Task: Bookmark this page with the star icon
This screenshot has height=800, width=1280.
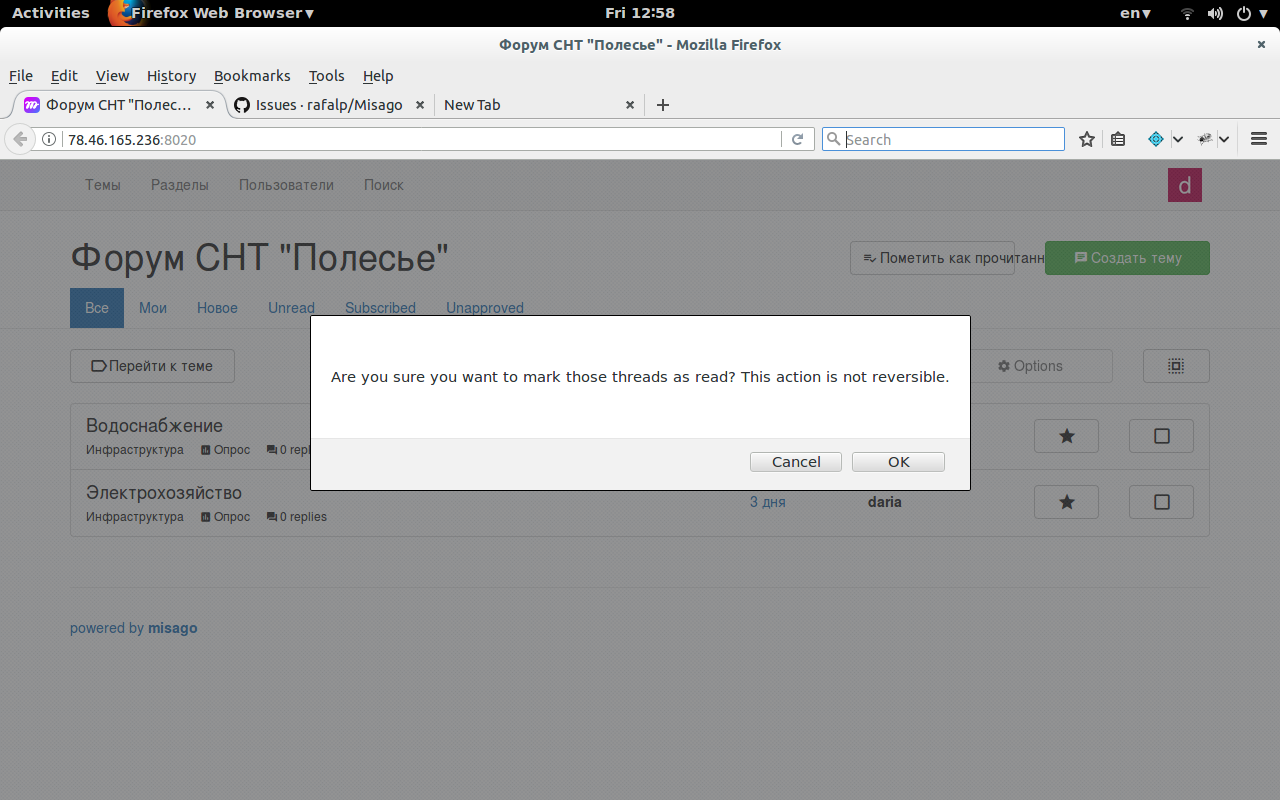Action: [1087, 140]
